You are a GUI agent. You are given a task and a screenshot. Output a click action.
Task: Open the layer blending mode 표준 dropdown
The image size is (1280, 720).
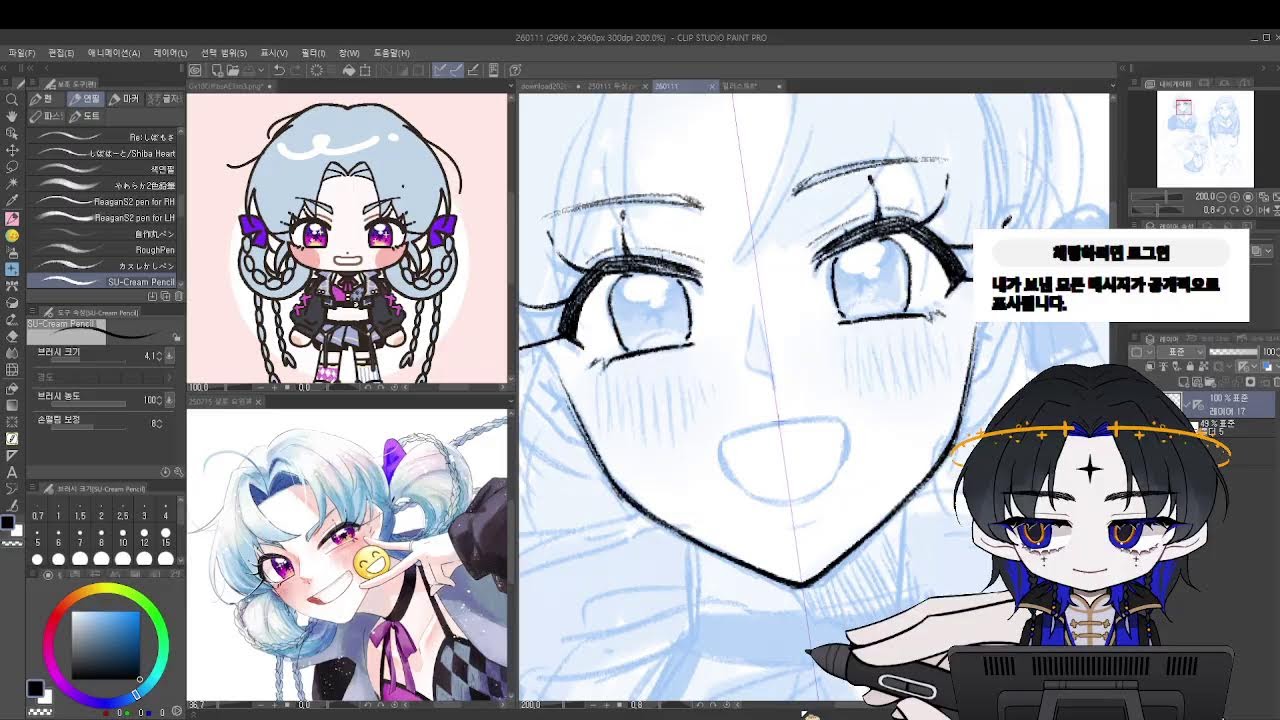(x=1182, y=352)
